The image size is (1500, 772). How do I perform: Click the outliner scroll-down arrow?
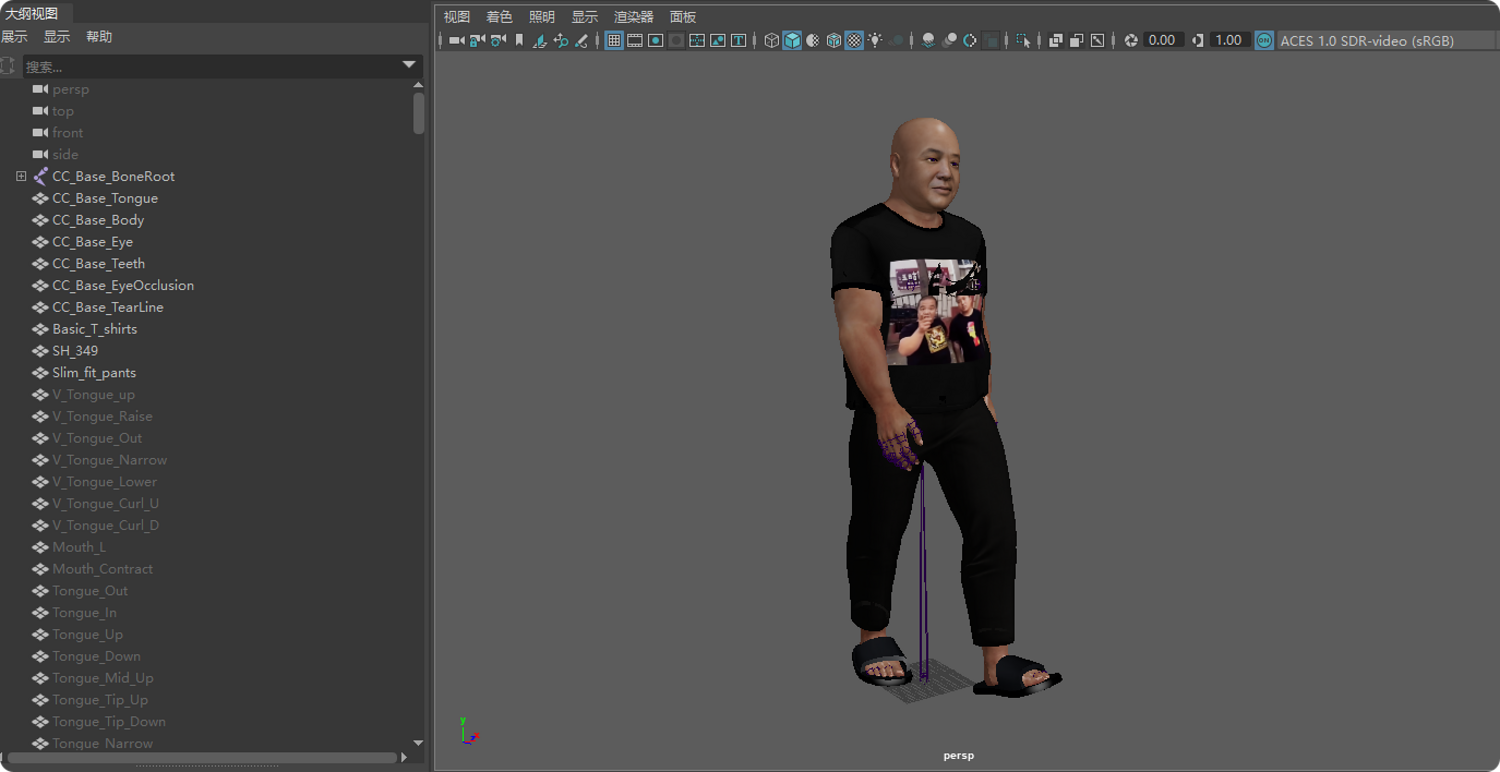coord(418,743)
